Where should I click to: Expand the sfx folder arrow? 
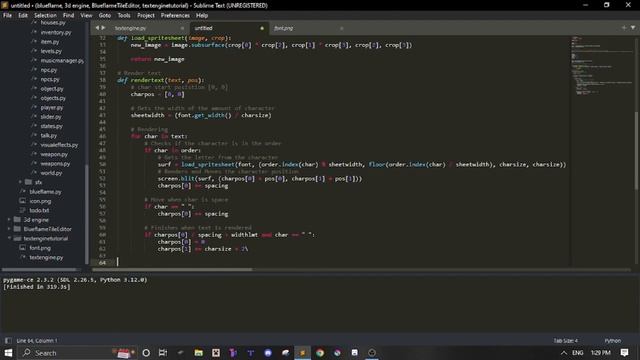20,182
